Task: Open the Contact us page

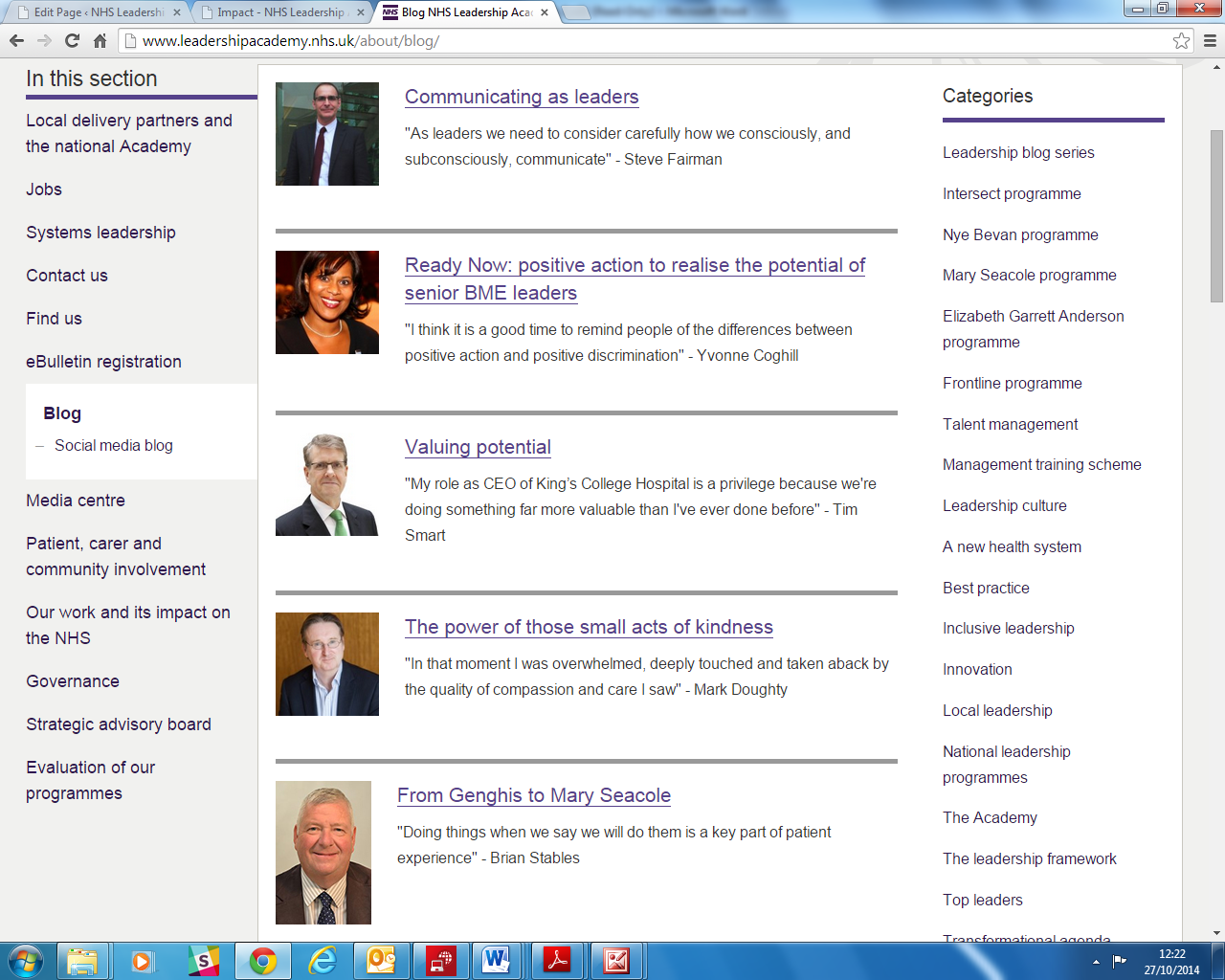Action: click(x=67, y=276)
